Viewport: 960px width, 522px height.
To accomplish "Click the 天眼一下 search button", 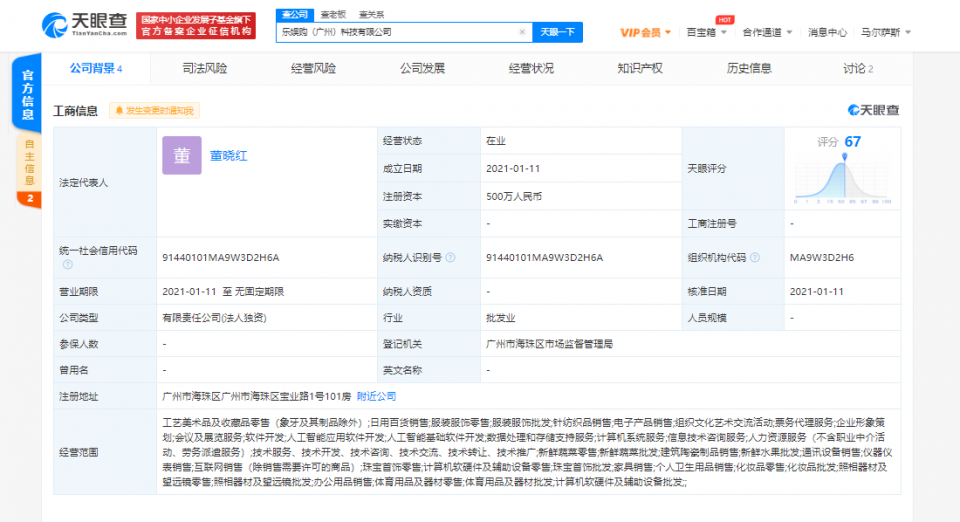I will pos(557,32).
